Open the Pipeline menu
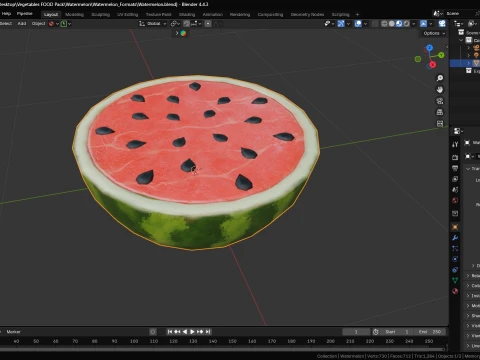Image resolution: width=480 pixels, height=360 pixels. pos(25,14)
